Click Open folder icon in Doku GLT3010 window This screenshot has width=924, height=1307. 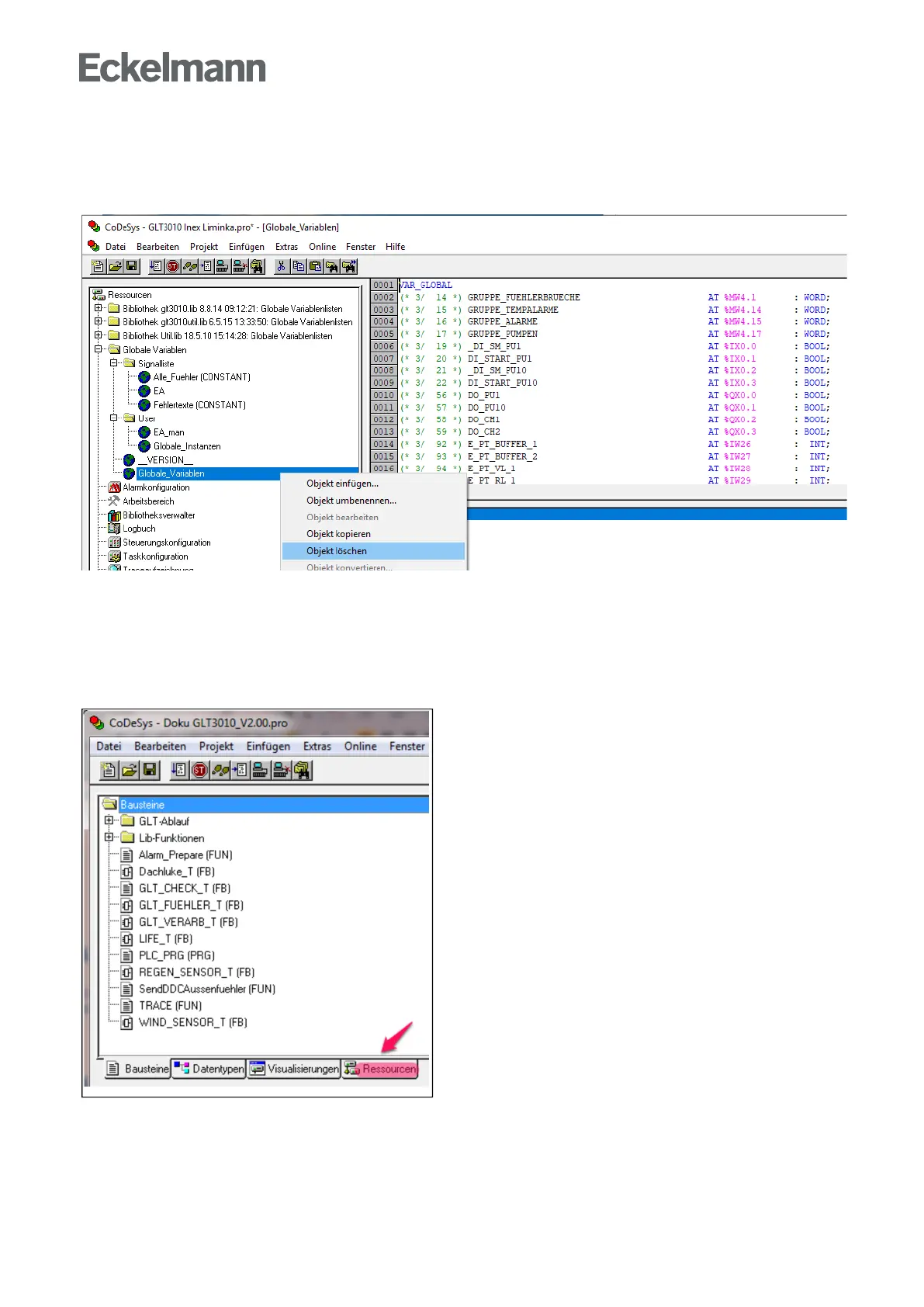(130, 770)
